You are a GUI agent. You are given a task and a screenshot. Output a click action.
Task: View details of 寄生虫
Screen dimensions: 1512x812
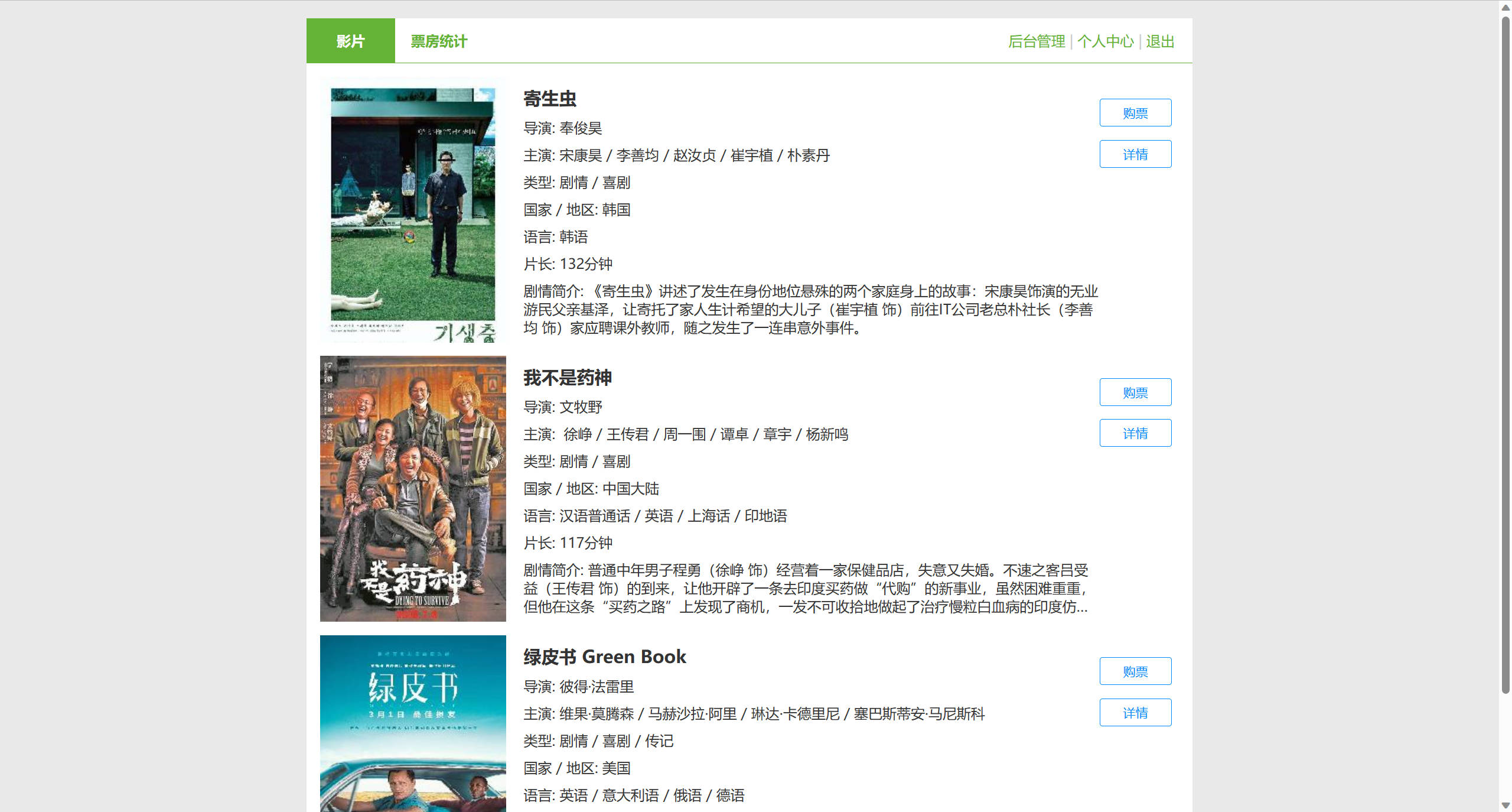(1135, 154)
